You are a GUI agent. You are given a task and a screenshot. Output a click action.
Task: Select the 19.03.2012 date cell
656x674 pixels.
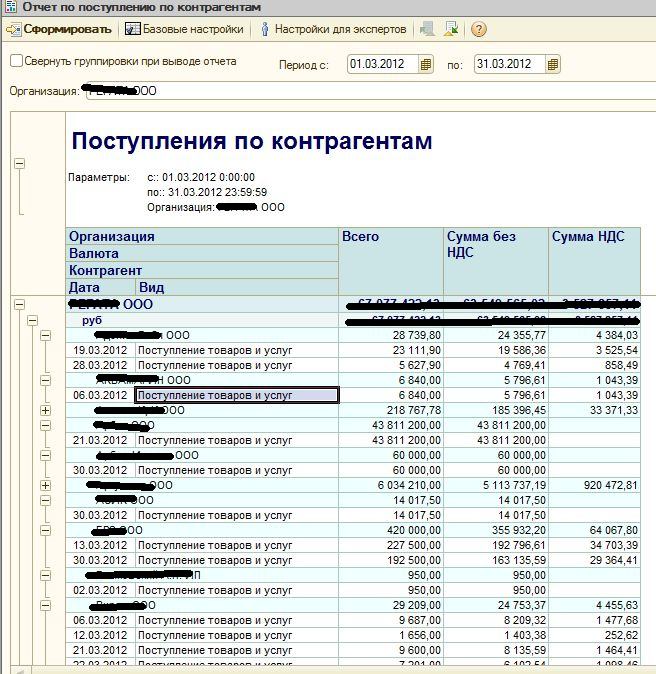pyautogui.click(x=101, y=350)
